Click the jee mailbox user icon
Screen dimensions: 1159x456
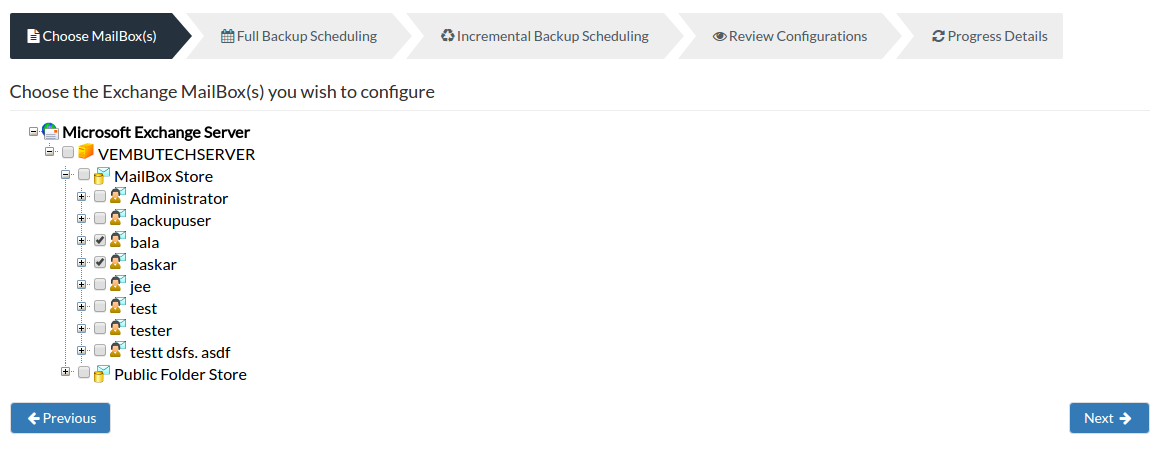click(x=118, y=285)
